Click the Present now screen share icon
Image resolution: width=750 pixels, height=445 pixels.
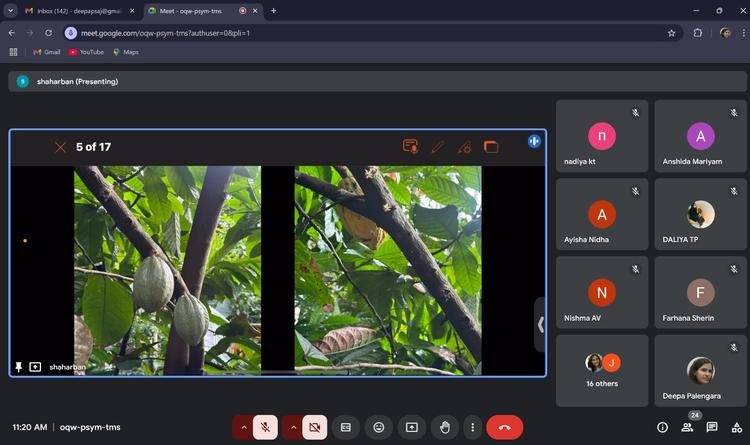411,427
